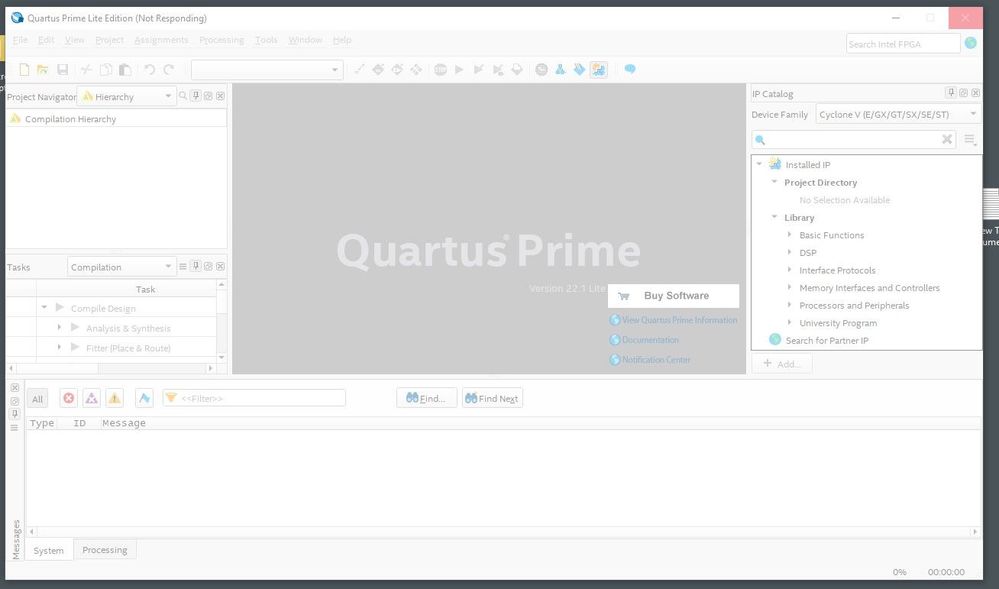Viewport: 999px width, 589px height.
Task: Pin the Project Navigator panel
Action: pos(196,96)
